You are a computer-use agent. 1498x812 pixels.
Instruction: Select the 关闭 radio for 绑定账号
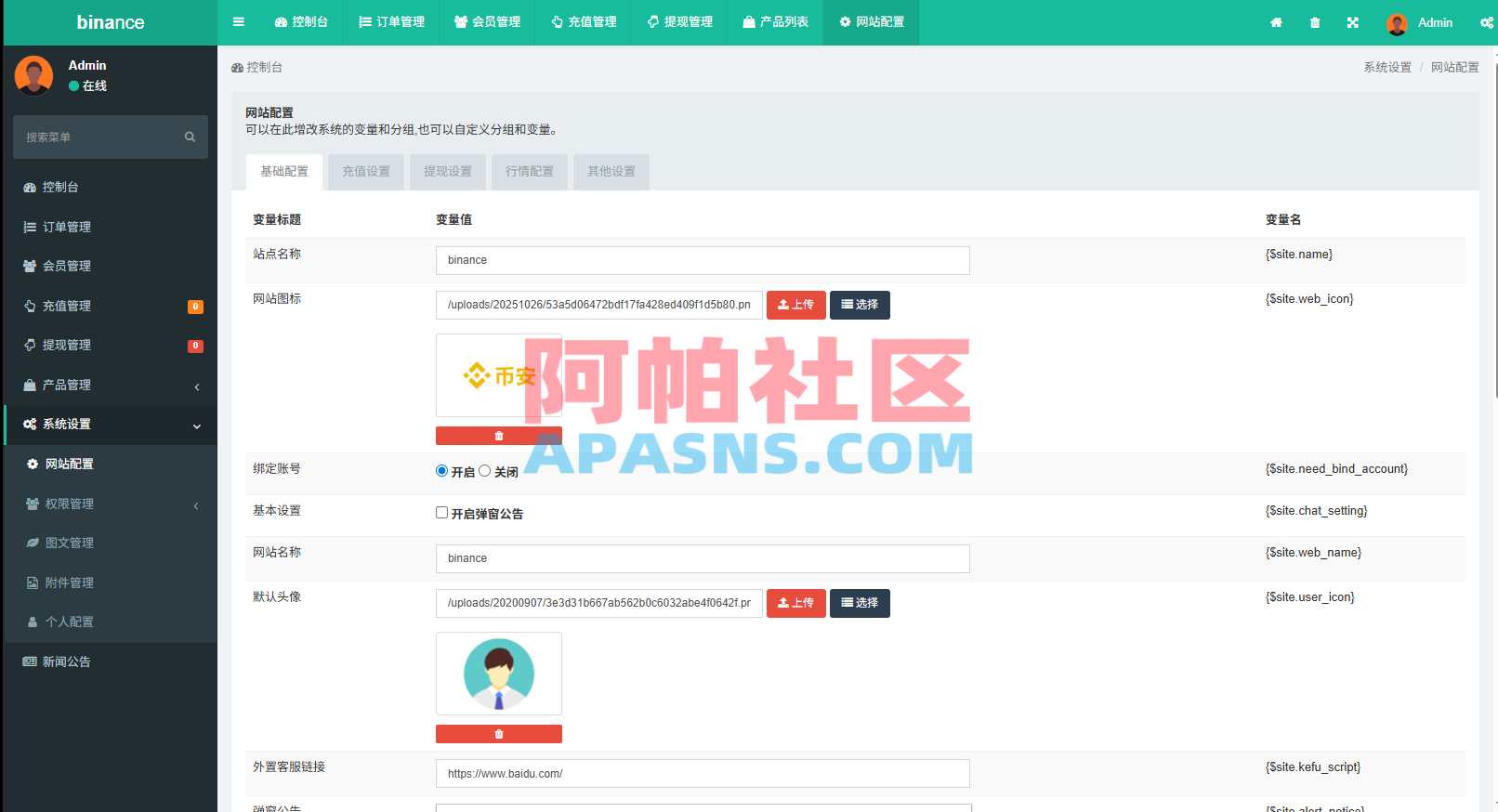coord(485,471)
